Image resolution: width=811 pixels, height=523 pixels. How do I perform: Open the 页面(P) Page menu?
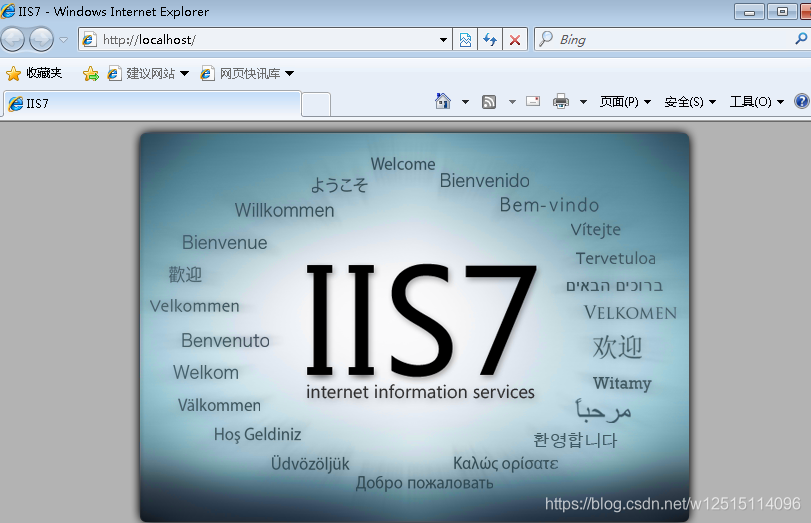pos(625,102)
